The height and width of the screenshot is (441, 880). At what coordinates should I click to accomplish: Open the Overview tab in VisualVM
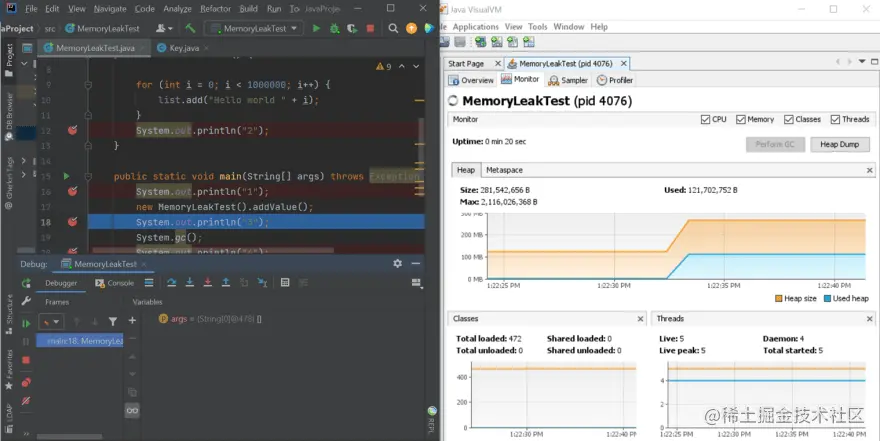click(x=471, y=80)
